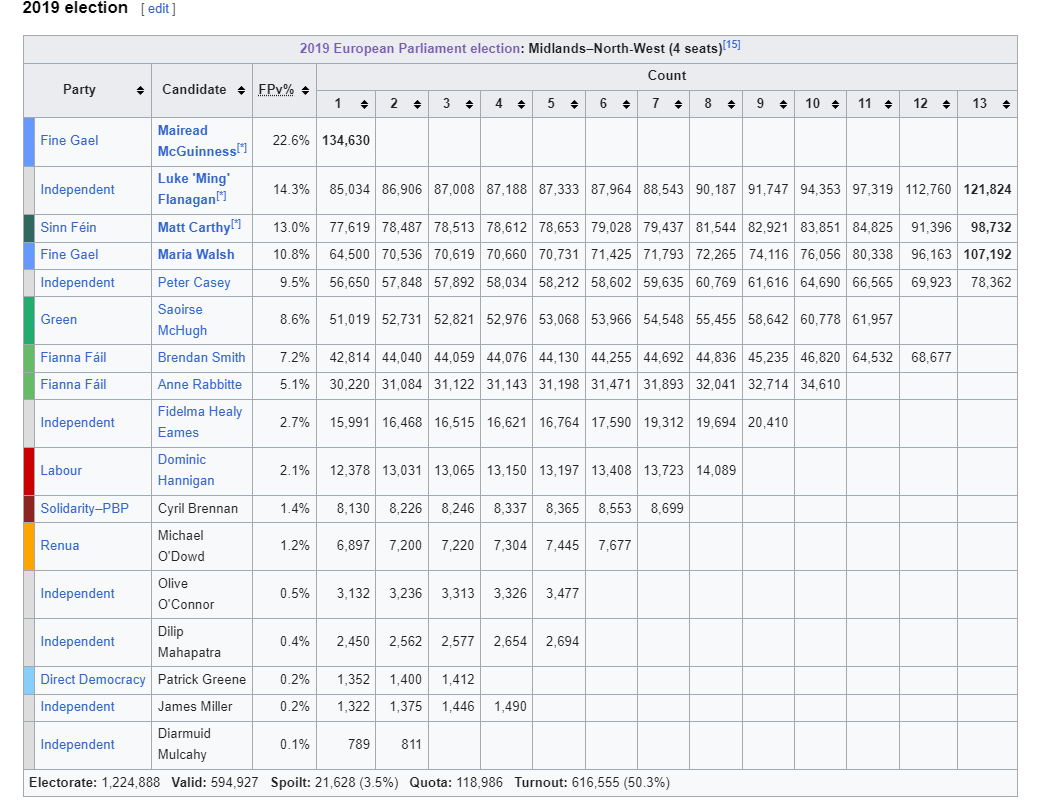The height and width of the screenshot is (801, 1053).
Task: Sort by Count 5 column arrows
Action: coord(574,104)
